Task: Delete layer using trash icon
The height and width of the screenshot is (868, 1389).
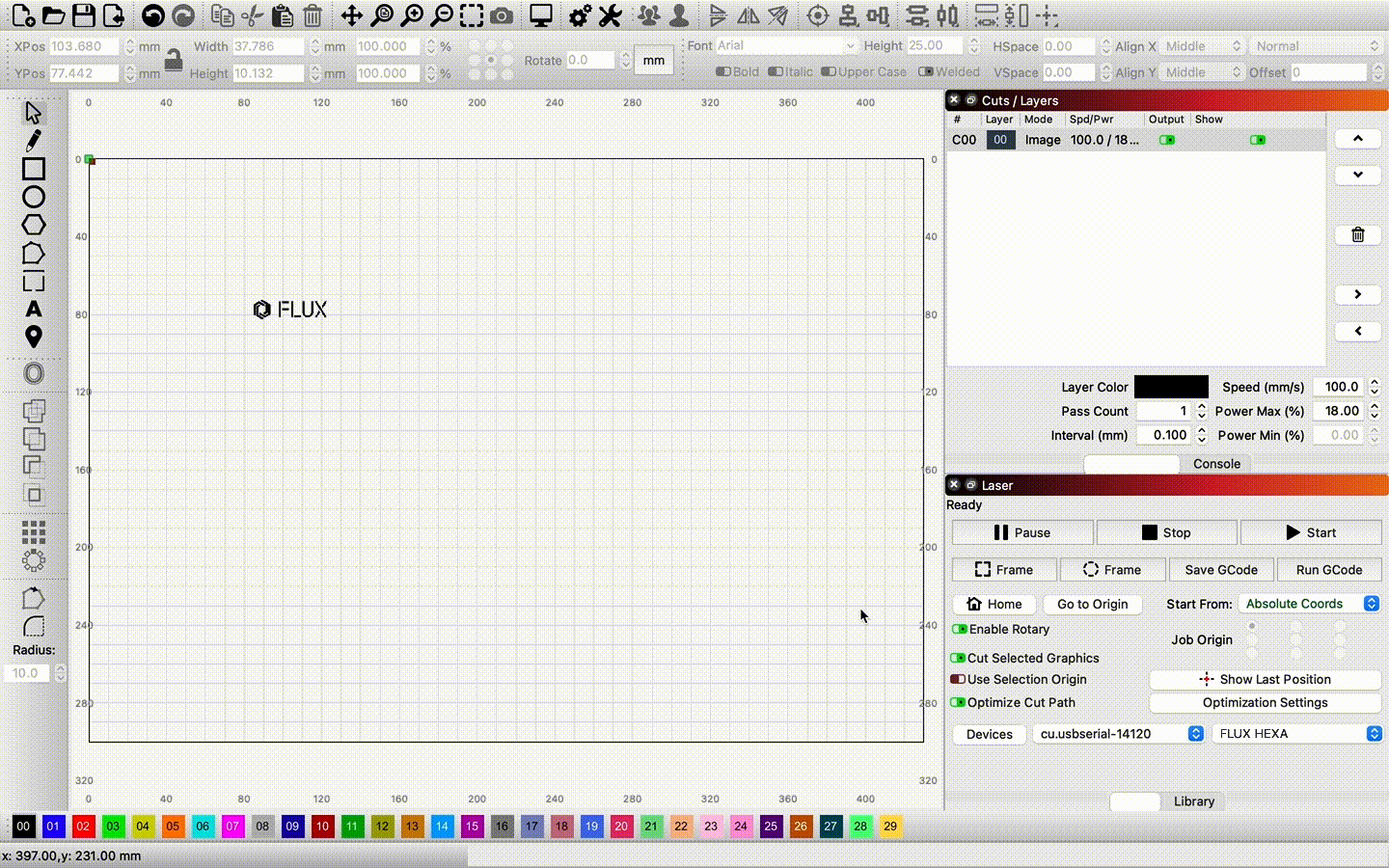Action: point(1357,234)
